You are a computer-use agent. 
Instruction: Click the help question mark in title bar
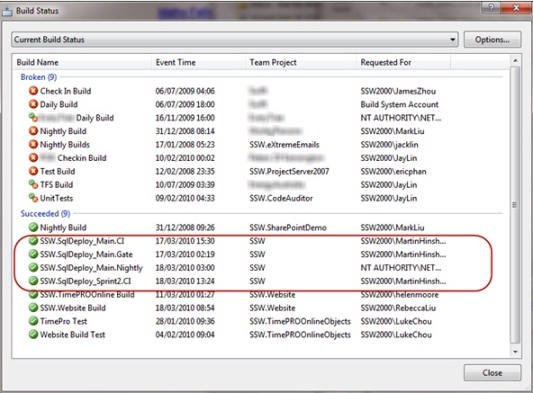click(492, 7)
